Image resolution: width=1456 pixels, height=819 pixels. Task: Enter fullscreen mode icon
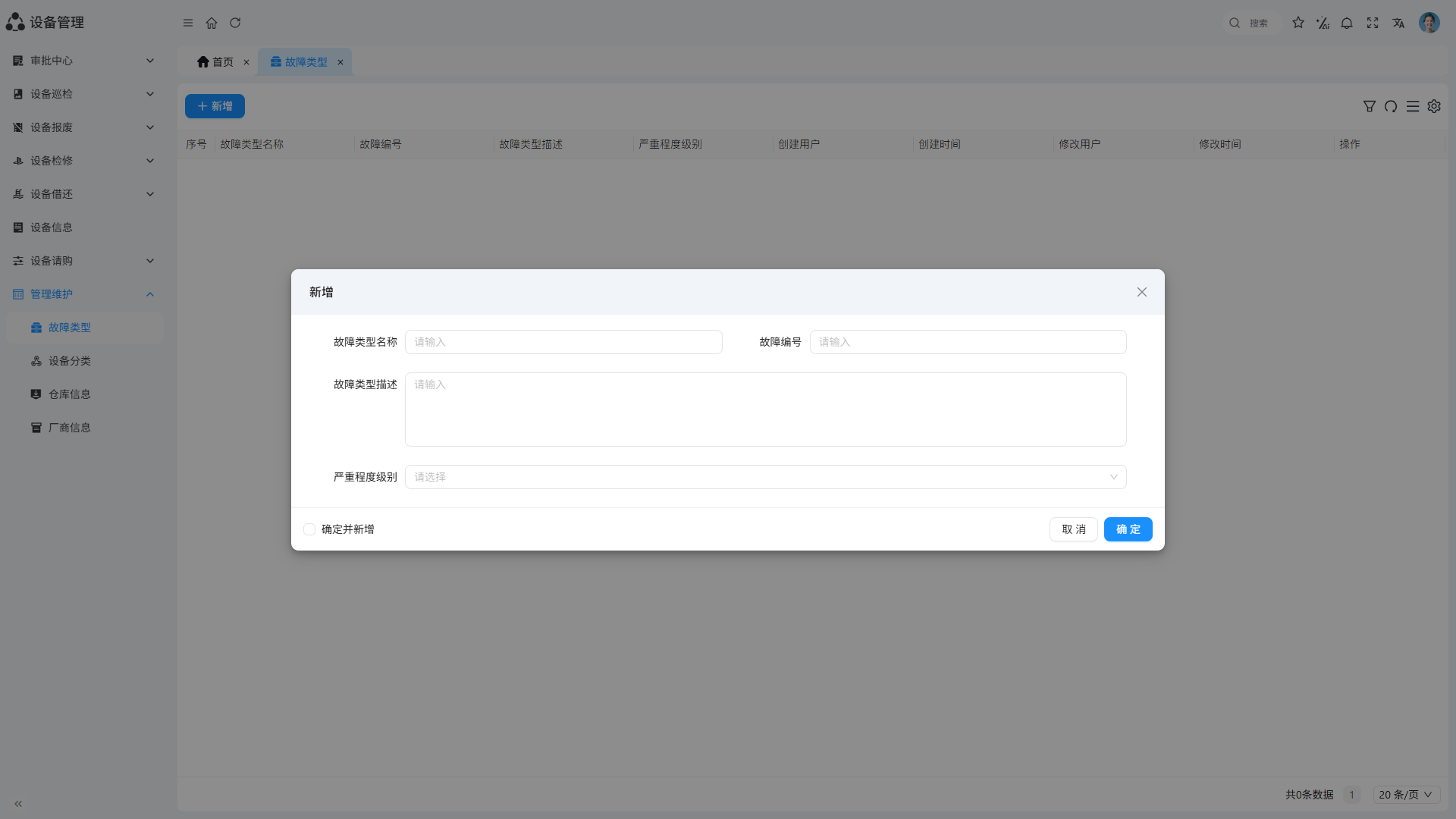[1373, 23]
